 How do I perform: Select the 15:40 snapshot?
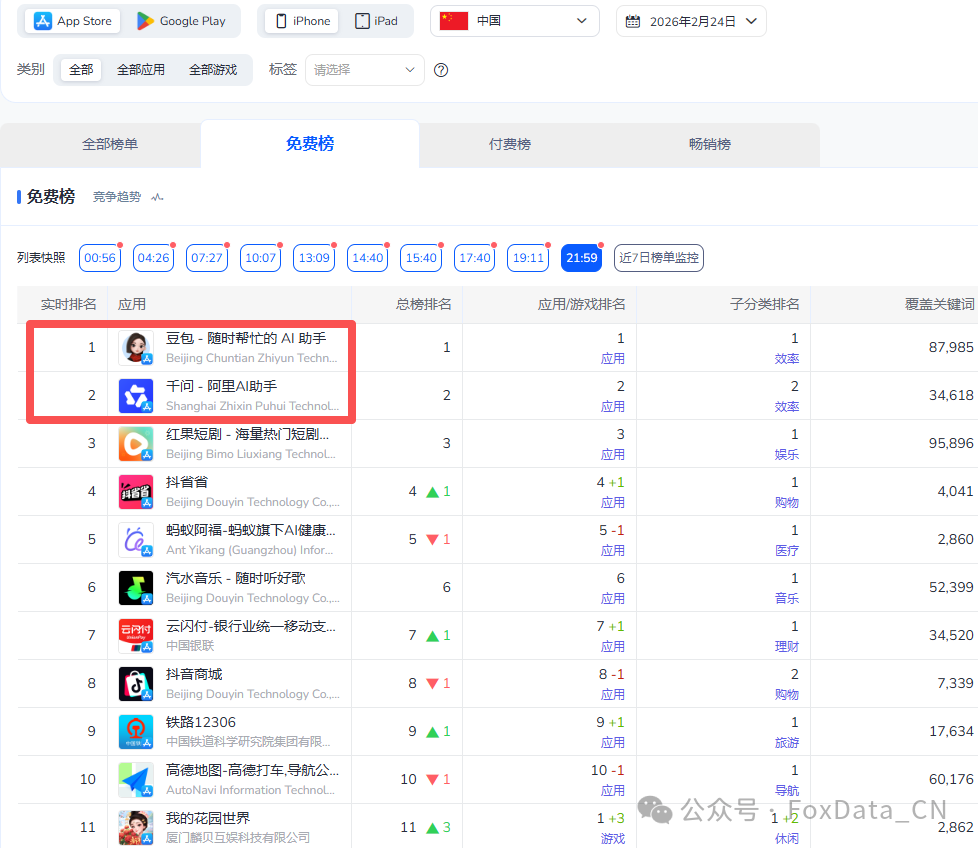[422, 258]
